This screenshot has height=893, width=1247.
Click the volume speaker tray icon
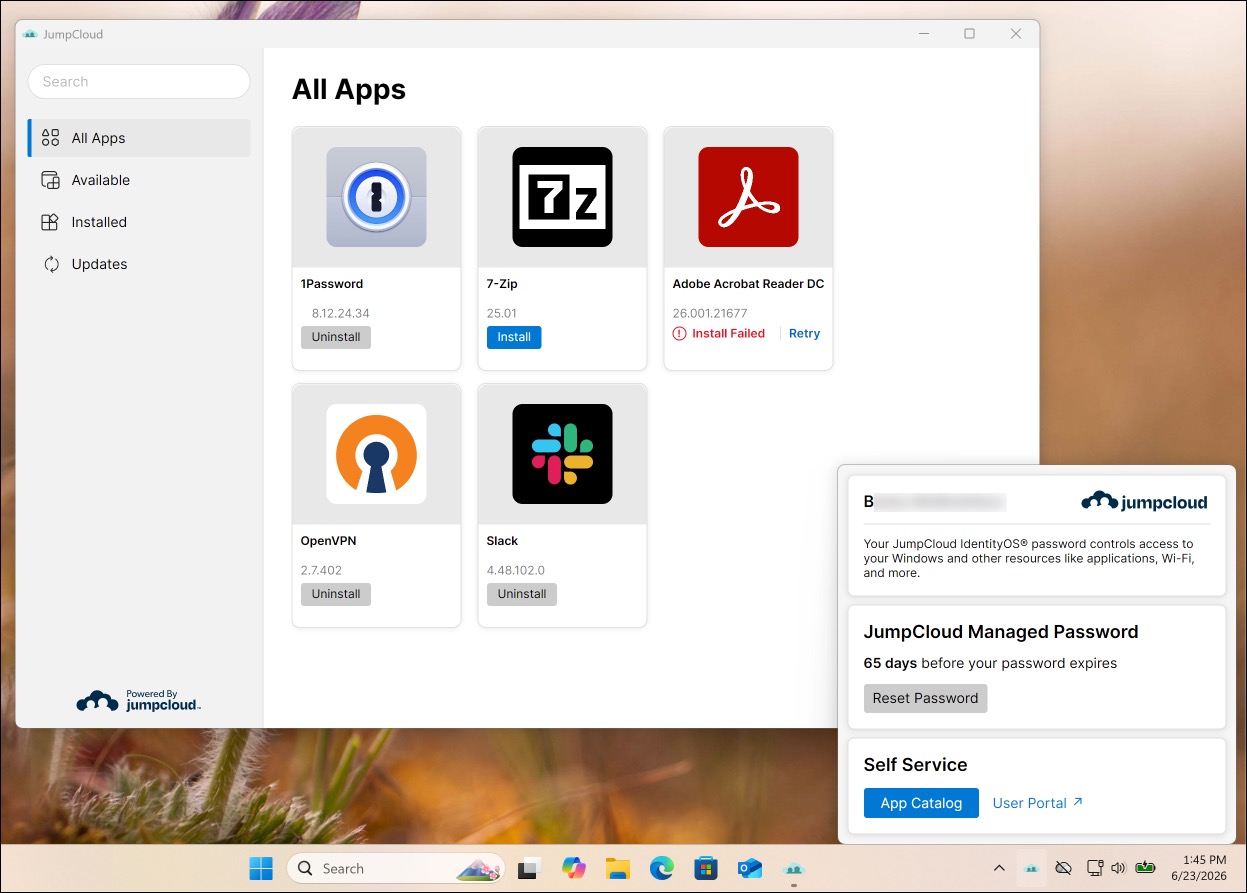click(x=1118, y=868)
